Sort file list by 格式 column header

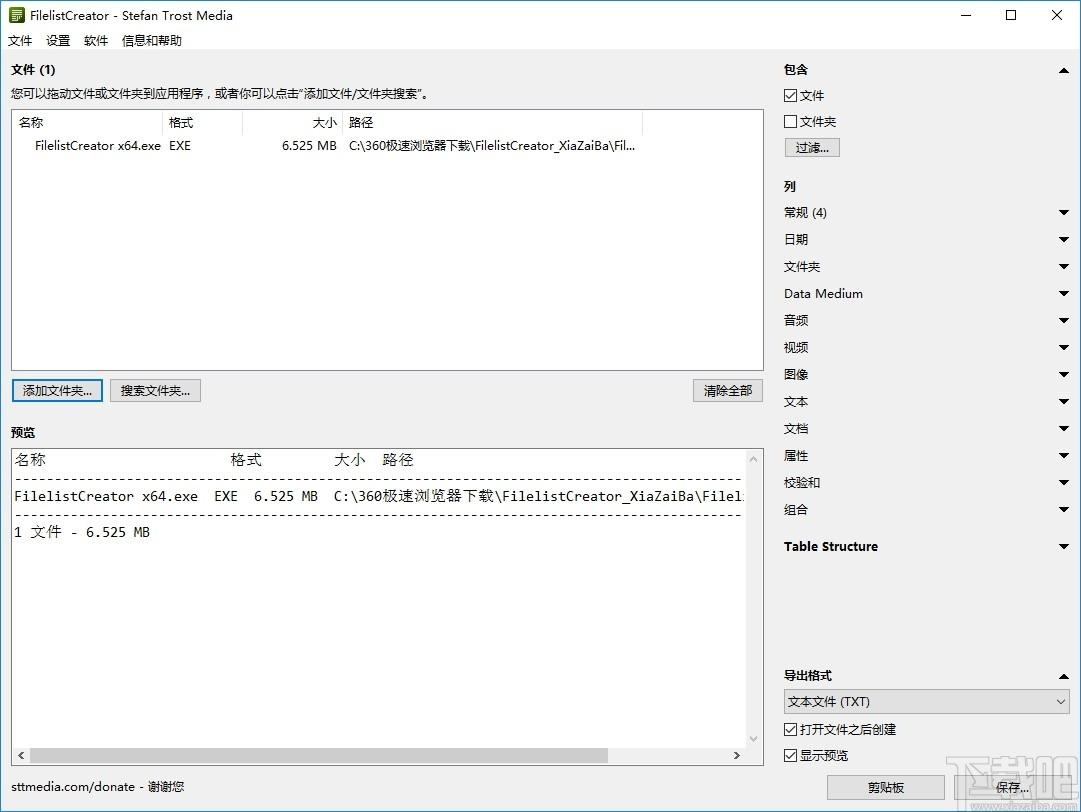[203, 123]
